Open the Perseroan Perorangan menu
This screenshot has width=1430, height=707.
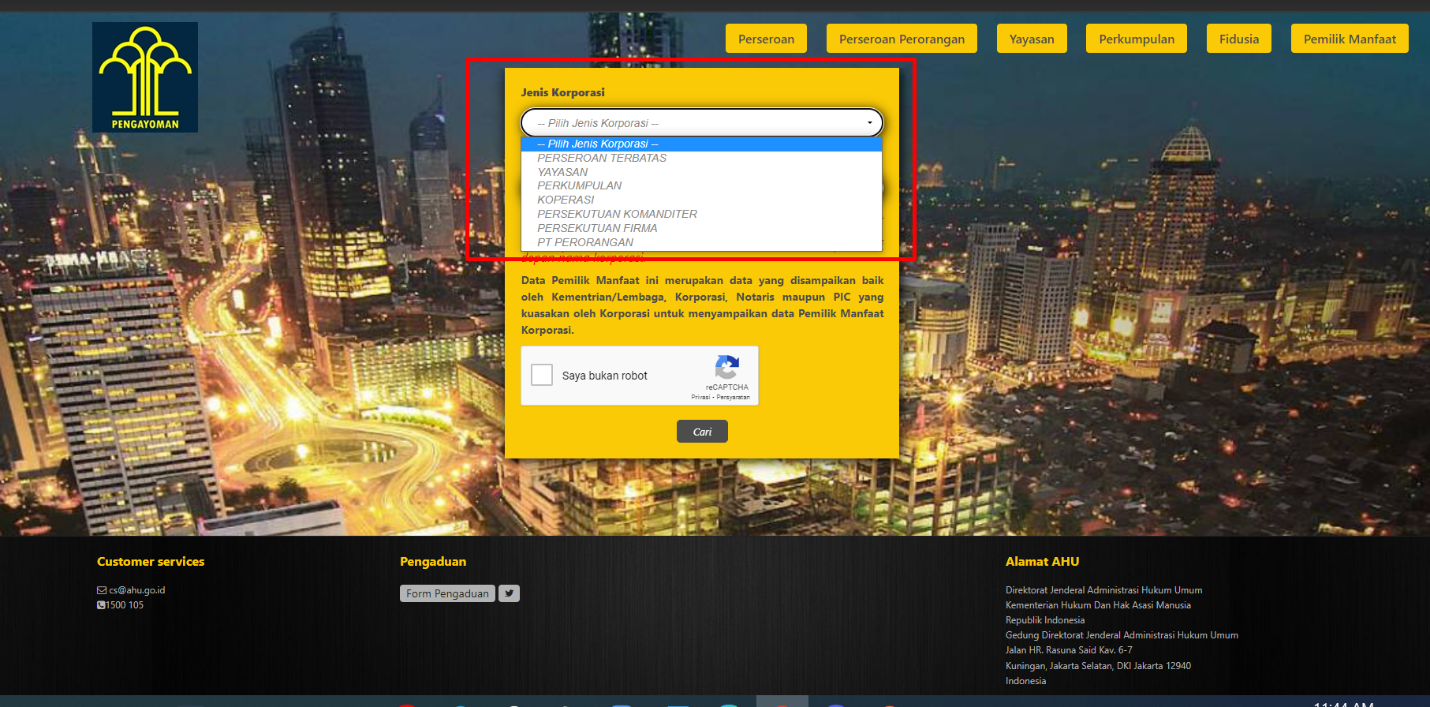coord(902,39)
